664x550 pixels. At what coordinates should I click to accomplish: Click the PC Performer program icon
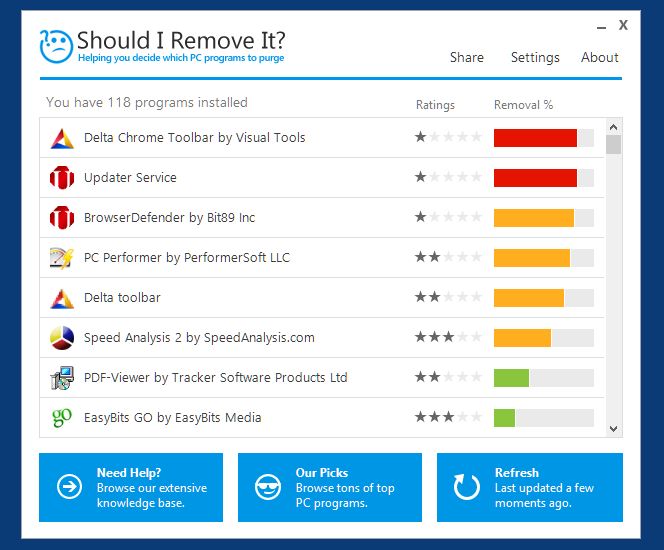coord(62,258)
